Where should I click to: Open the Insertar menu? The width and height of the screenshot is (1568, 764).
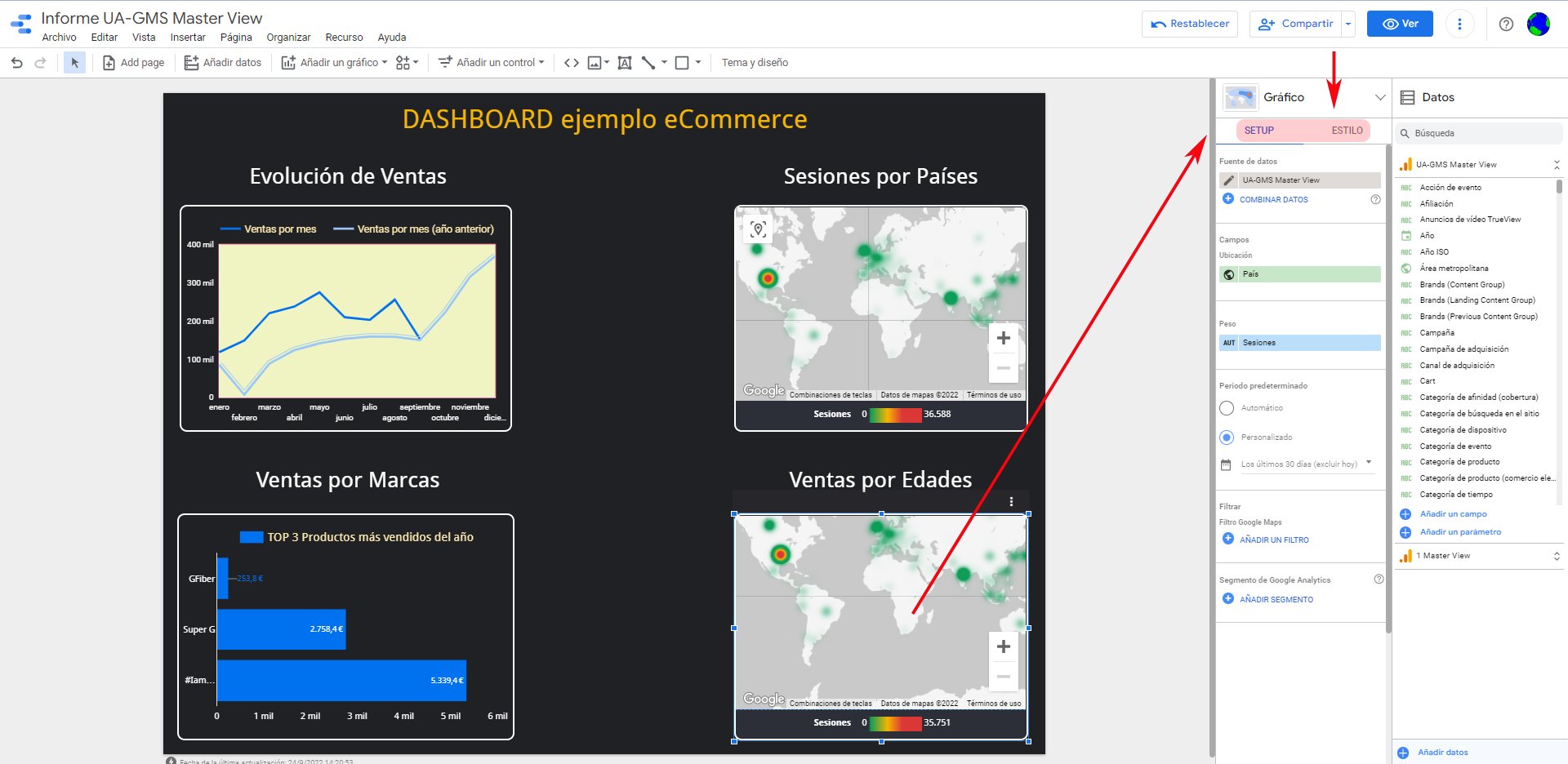[188, 38]
